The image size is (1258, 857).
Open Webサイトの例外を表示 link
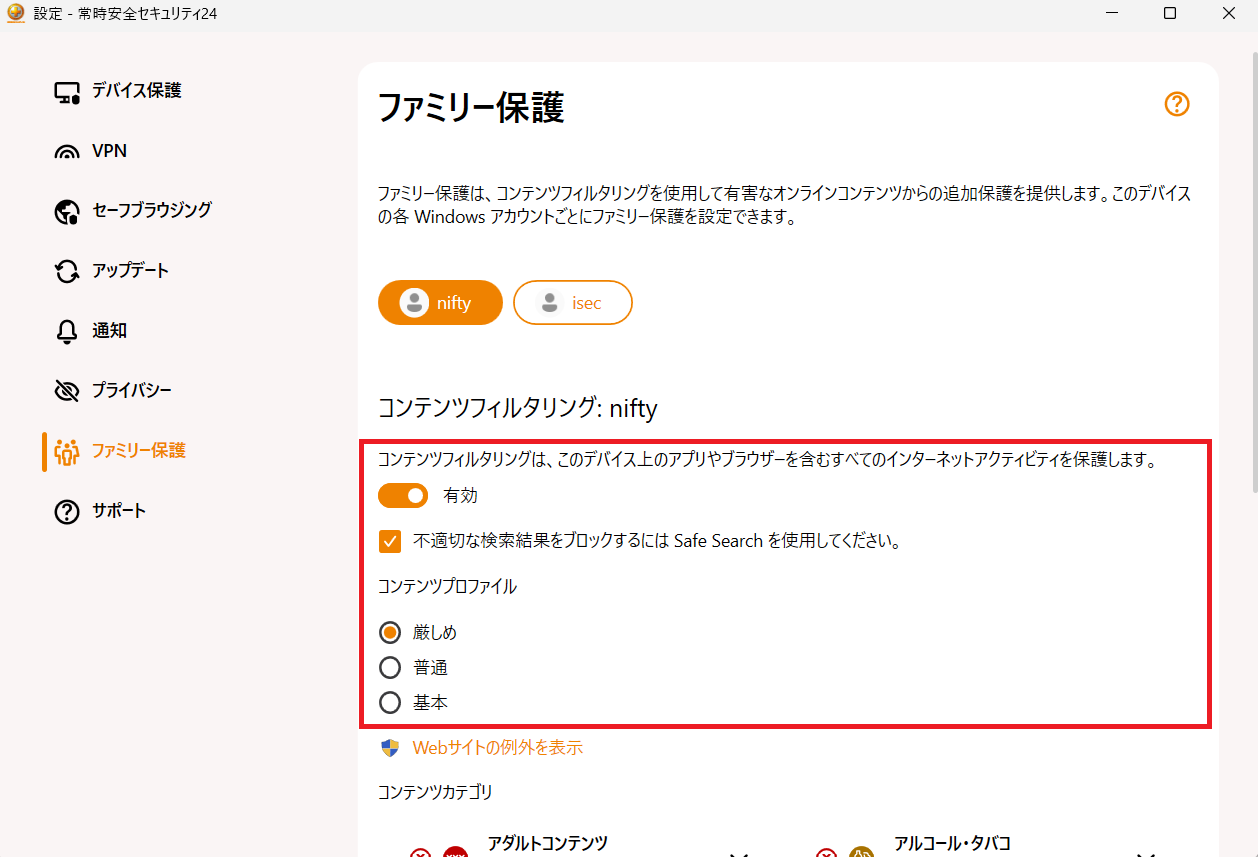(x=497, y=747)
